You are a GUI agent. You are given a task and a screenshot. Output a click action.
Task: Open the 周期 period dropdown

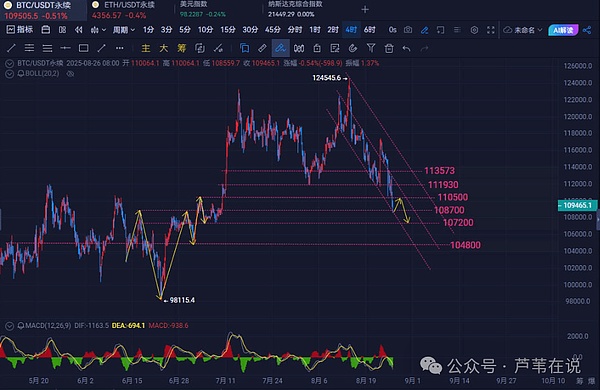click(x=124, y=30)
